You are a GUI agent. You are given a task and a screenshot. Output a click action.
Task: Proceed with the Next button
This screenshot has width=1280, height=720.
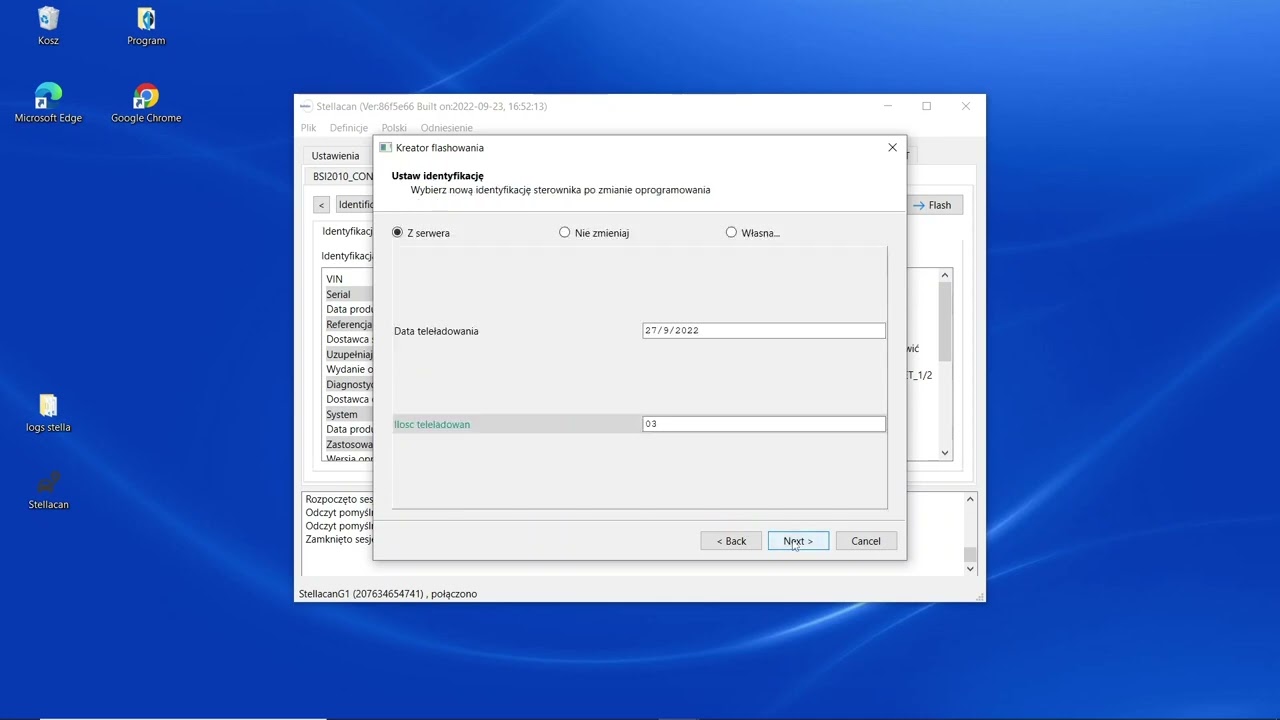pyautogui.click(x=798, y=541)
